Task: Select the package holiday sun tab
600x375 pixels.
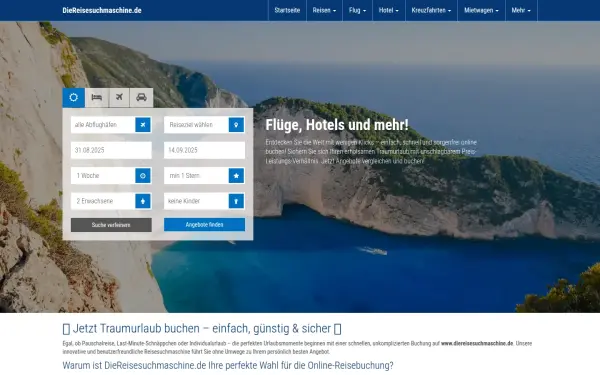Action: 73,98
